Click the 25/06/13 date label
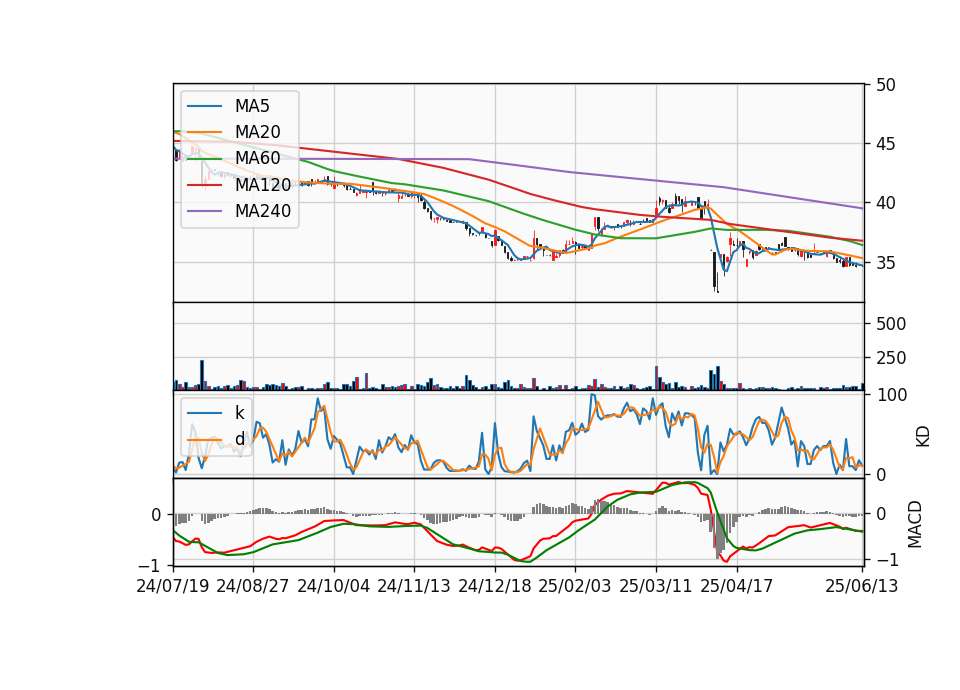The height and width of the screenshot is (690, 960). (x=862, y=586)
